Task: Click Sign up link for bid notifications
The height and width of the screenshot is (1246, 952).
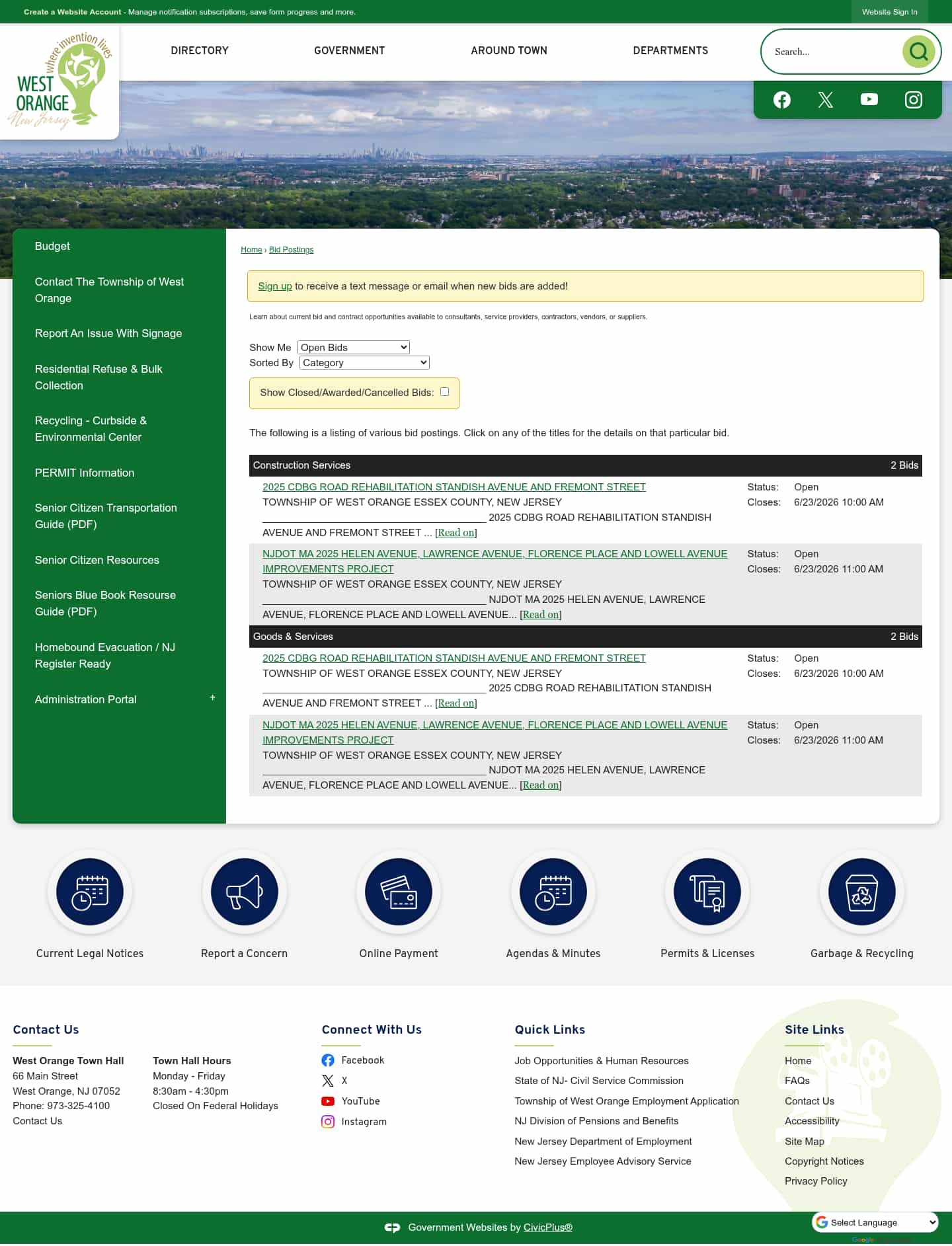Action: point(275,286)
